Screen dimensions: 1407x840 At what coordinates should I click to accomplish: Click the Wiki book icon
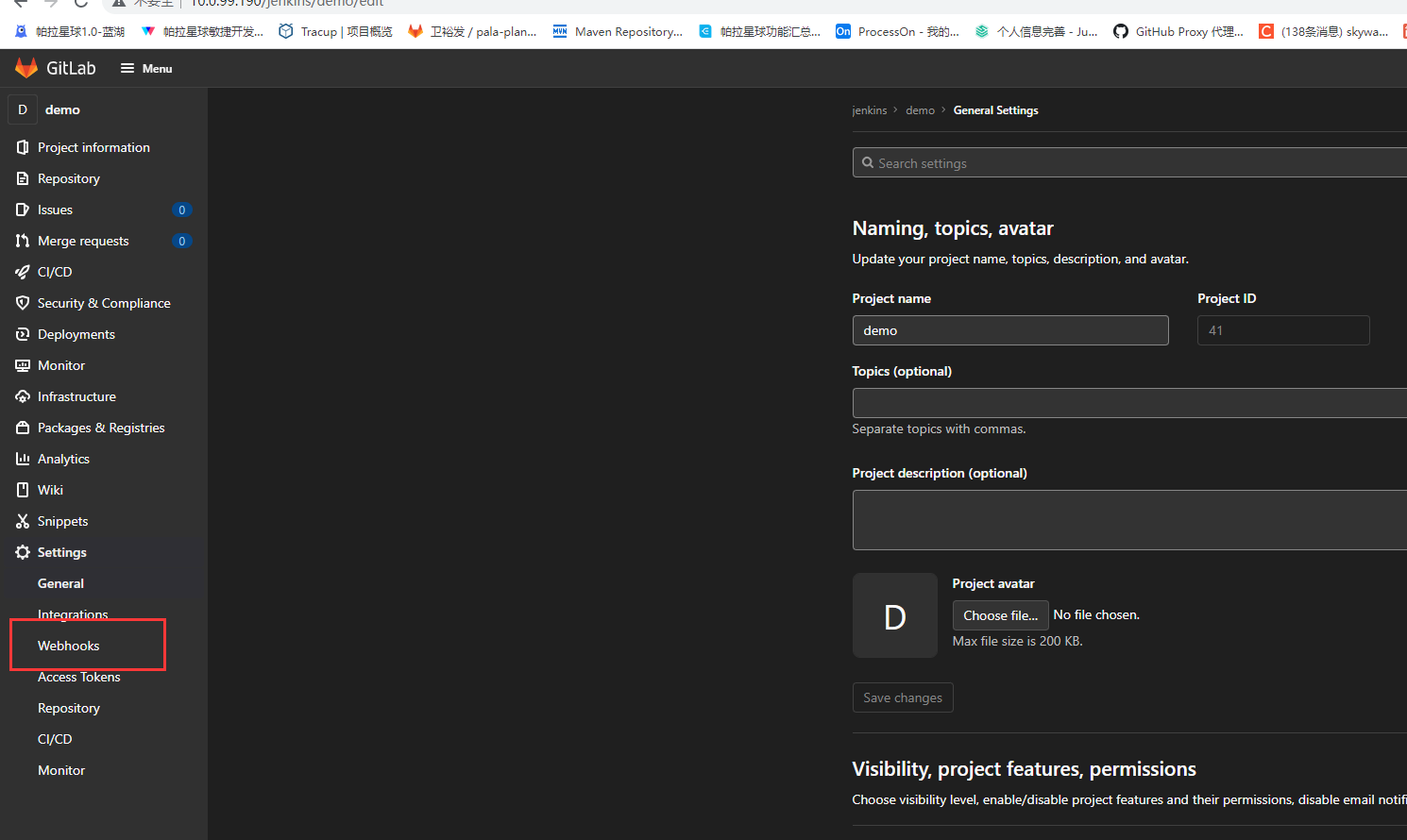pos(23,490)
